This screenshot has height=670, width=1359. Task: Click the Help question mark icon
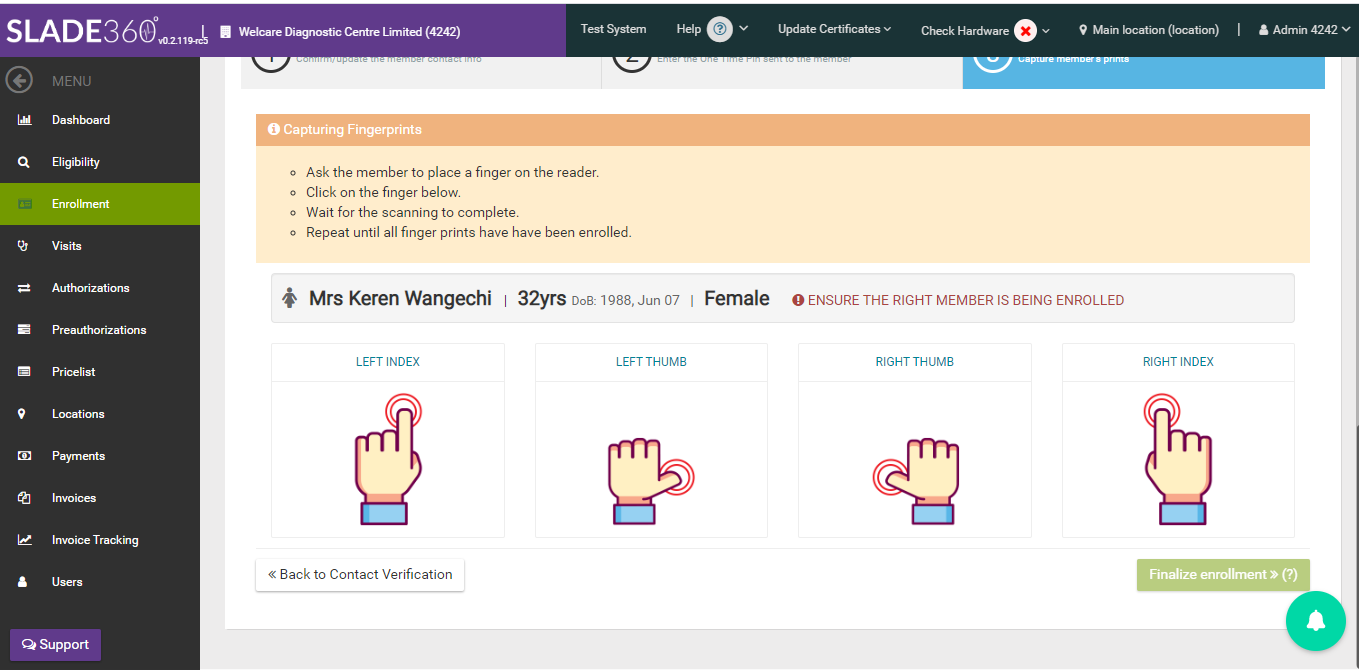click(x=719, y=29)
